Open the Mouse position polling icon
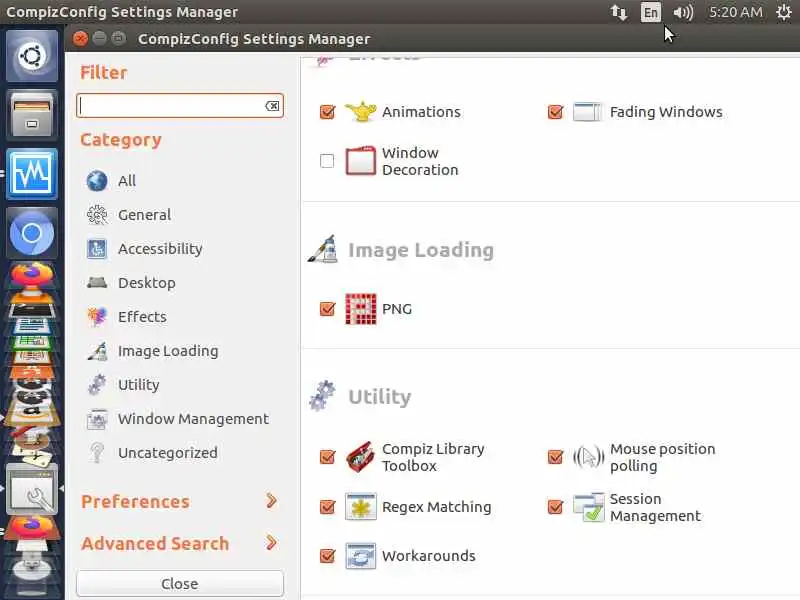 click(x=588, y=457)
